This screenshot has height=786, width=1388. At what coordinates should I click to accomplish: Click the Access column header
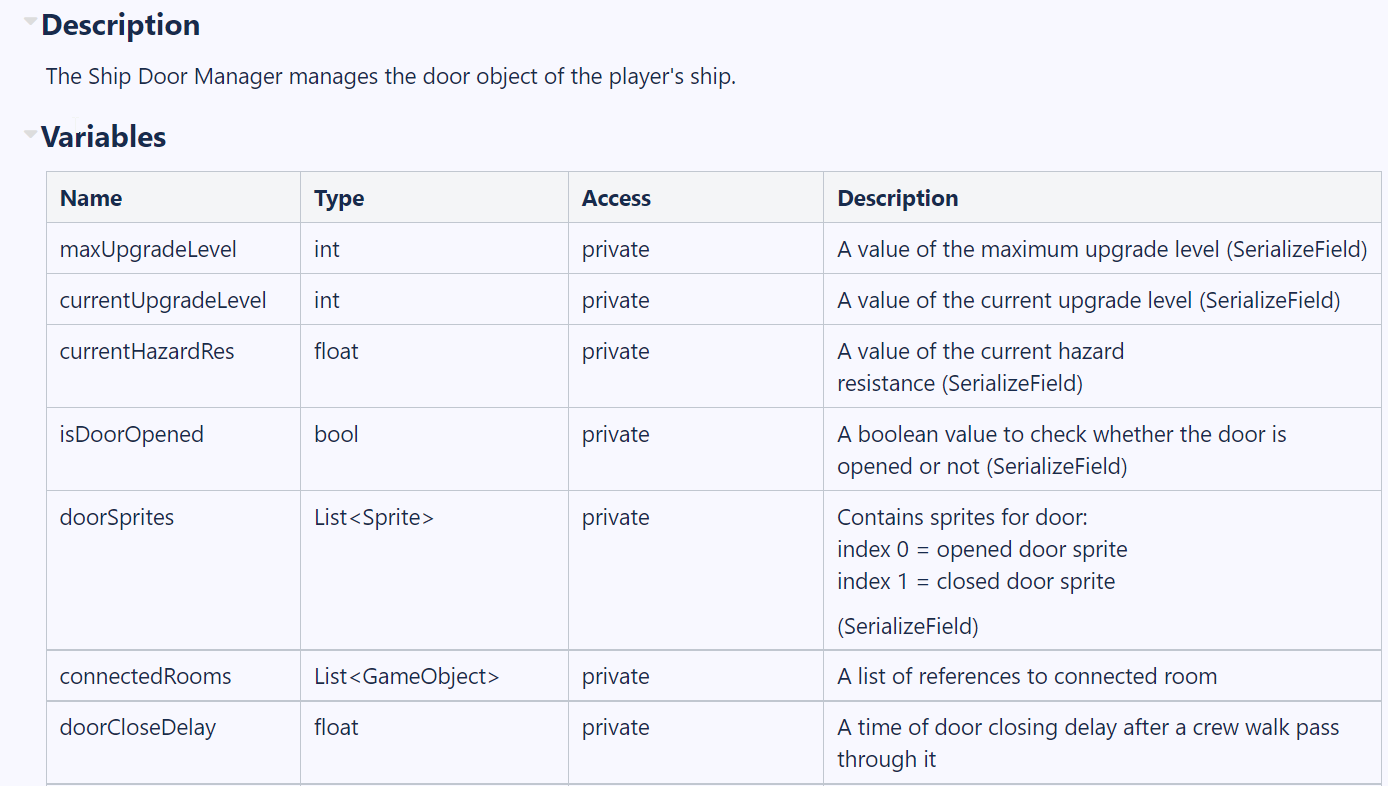click(695, 198)
